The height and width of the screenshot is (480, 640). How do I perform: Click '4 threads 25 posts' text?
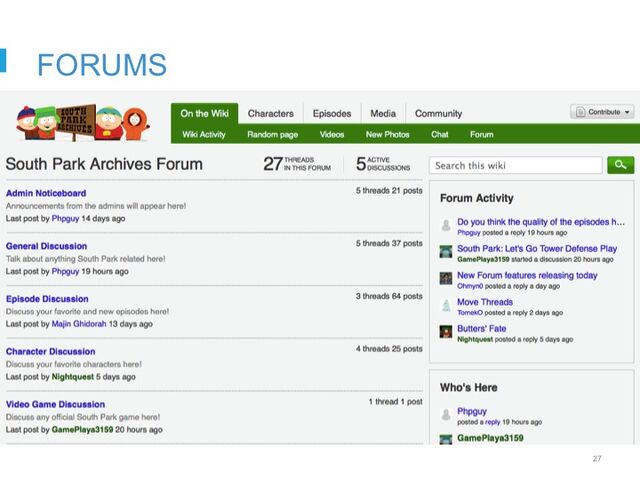pos(389,349)
